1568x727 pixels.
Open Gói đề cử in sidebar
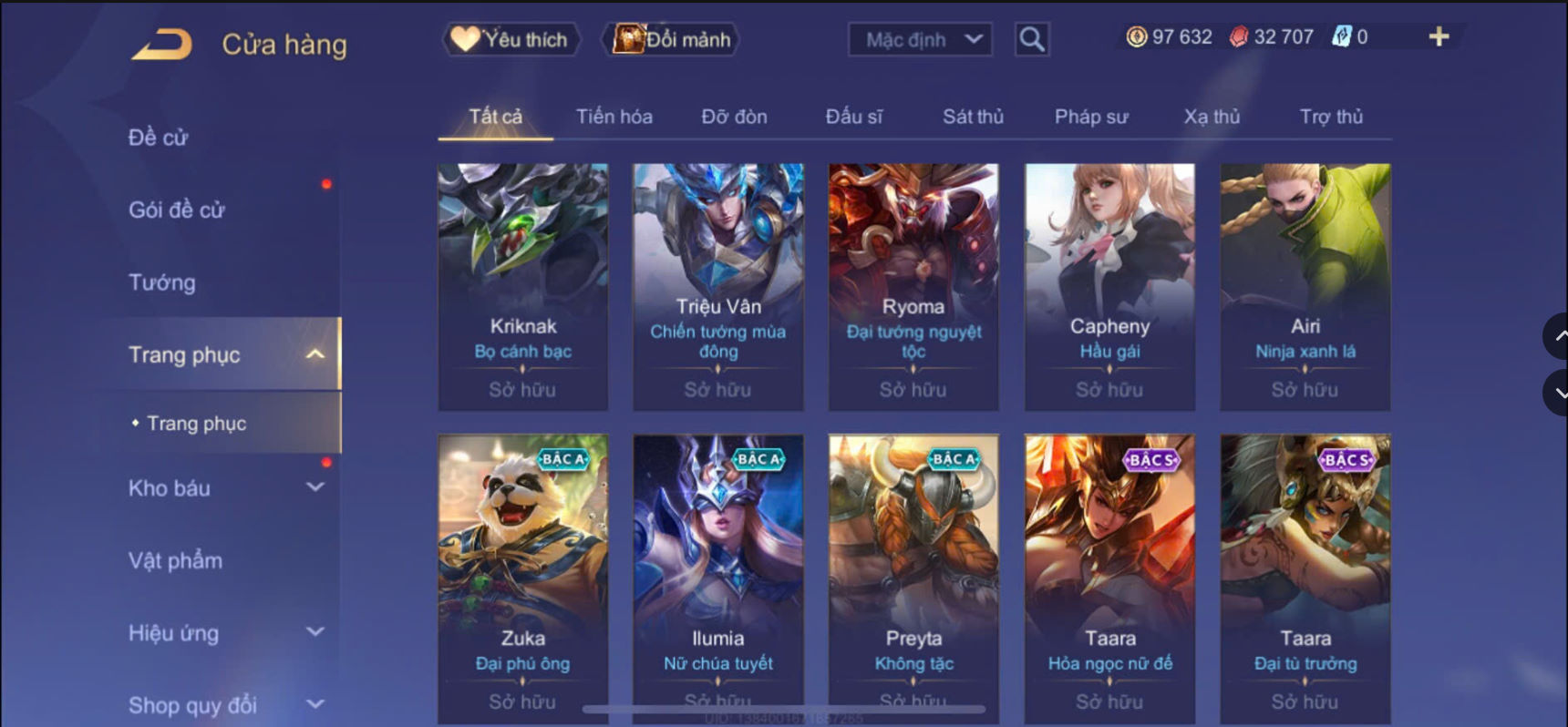click(x=176, y=210)
